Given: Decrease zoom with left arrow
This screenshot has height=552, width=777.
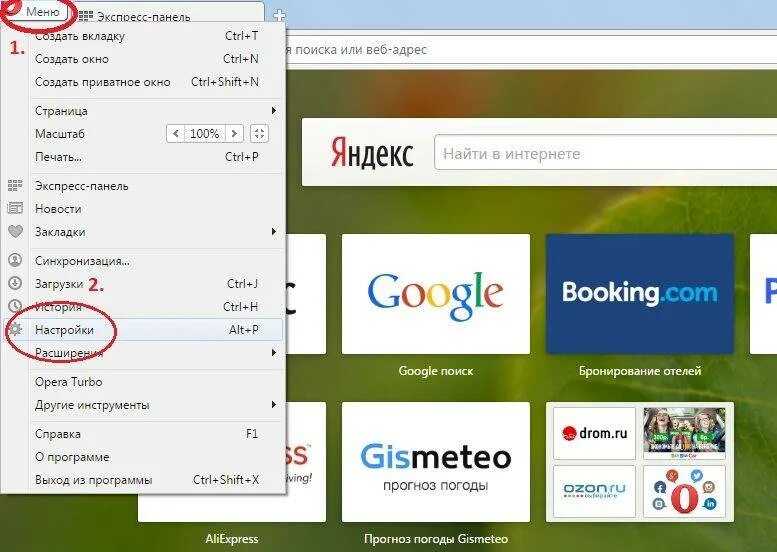Looking at the screenshot, I should click(x=175, y=133).
